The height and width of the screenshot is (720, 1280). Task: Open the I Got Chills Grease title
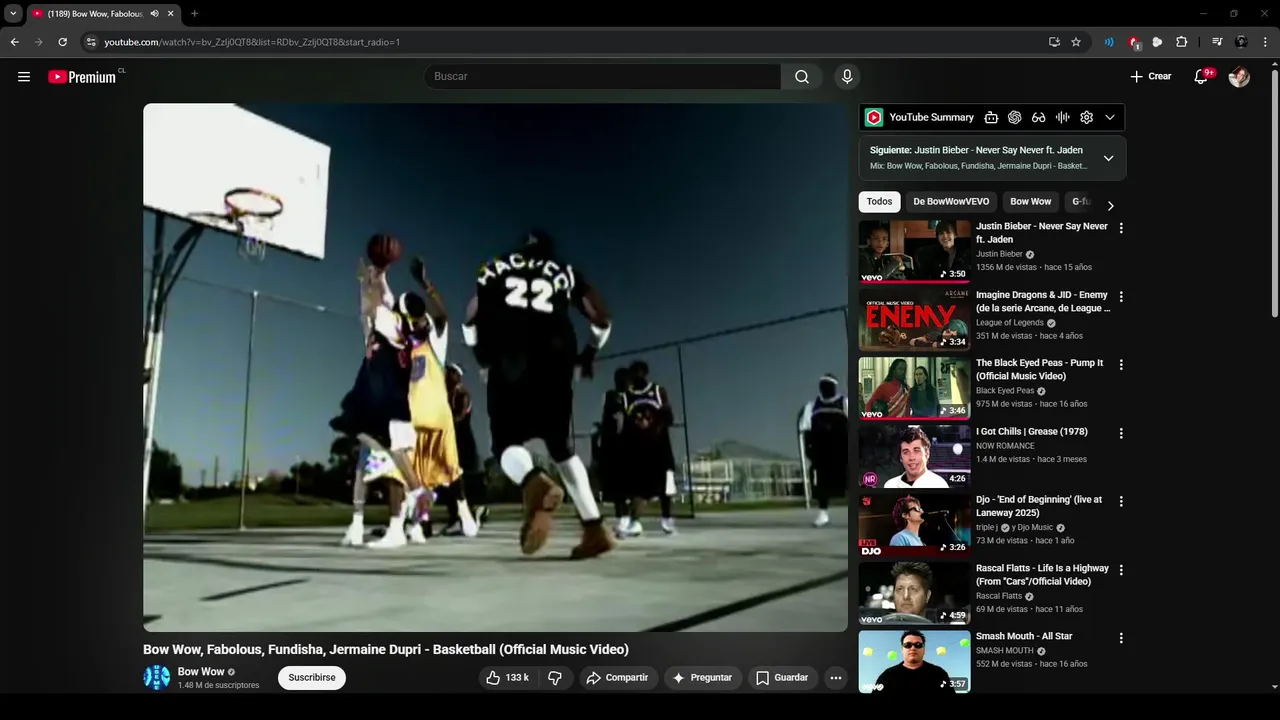pos(1032,432)
